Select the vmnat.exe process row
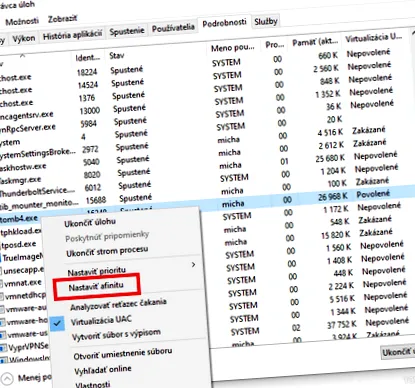Image resolution: width=415 pixels, height=388 pixels. [23, 283]
